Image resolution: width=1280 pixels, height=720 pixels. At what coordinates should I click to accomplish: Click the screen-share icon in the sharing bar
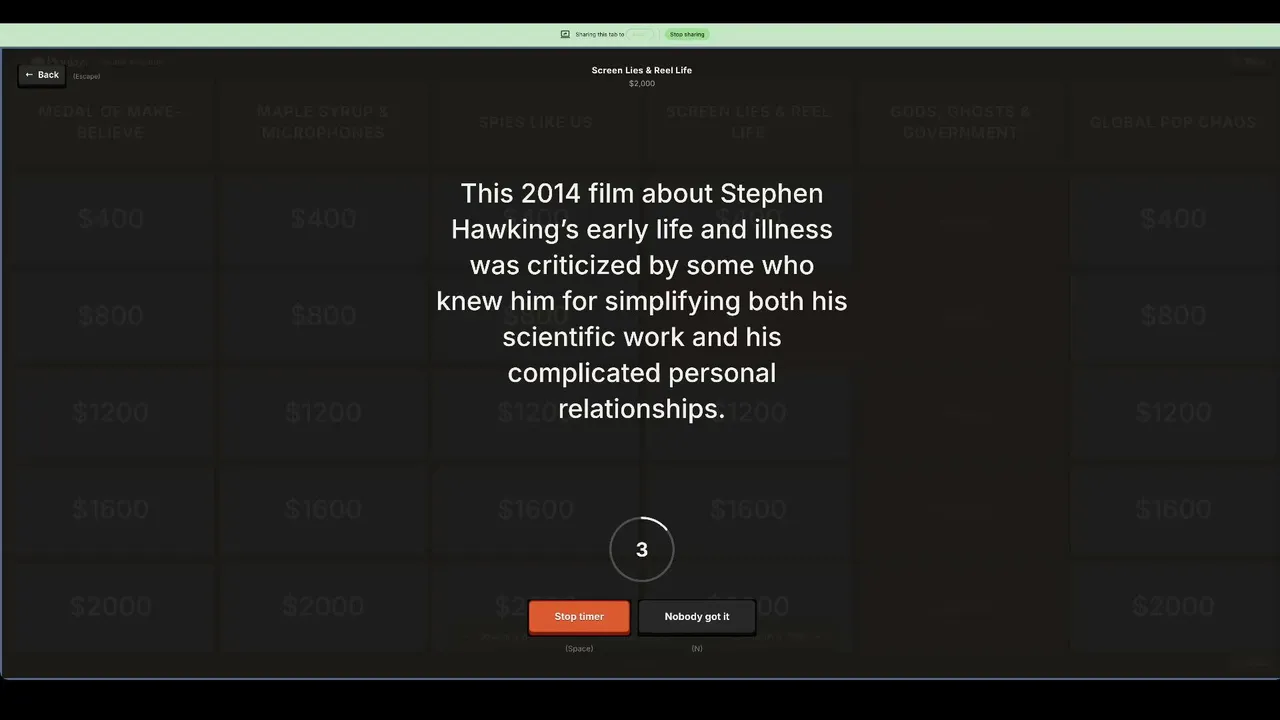coord(565,34)
